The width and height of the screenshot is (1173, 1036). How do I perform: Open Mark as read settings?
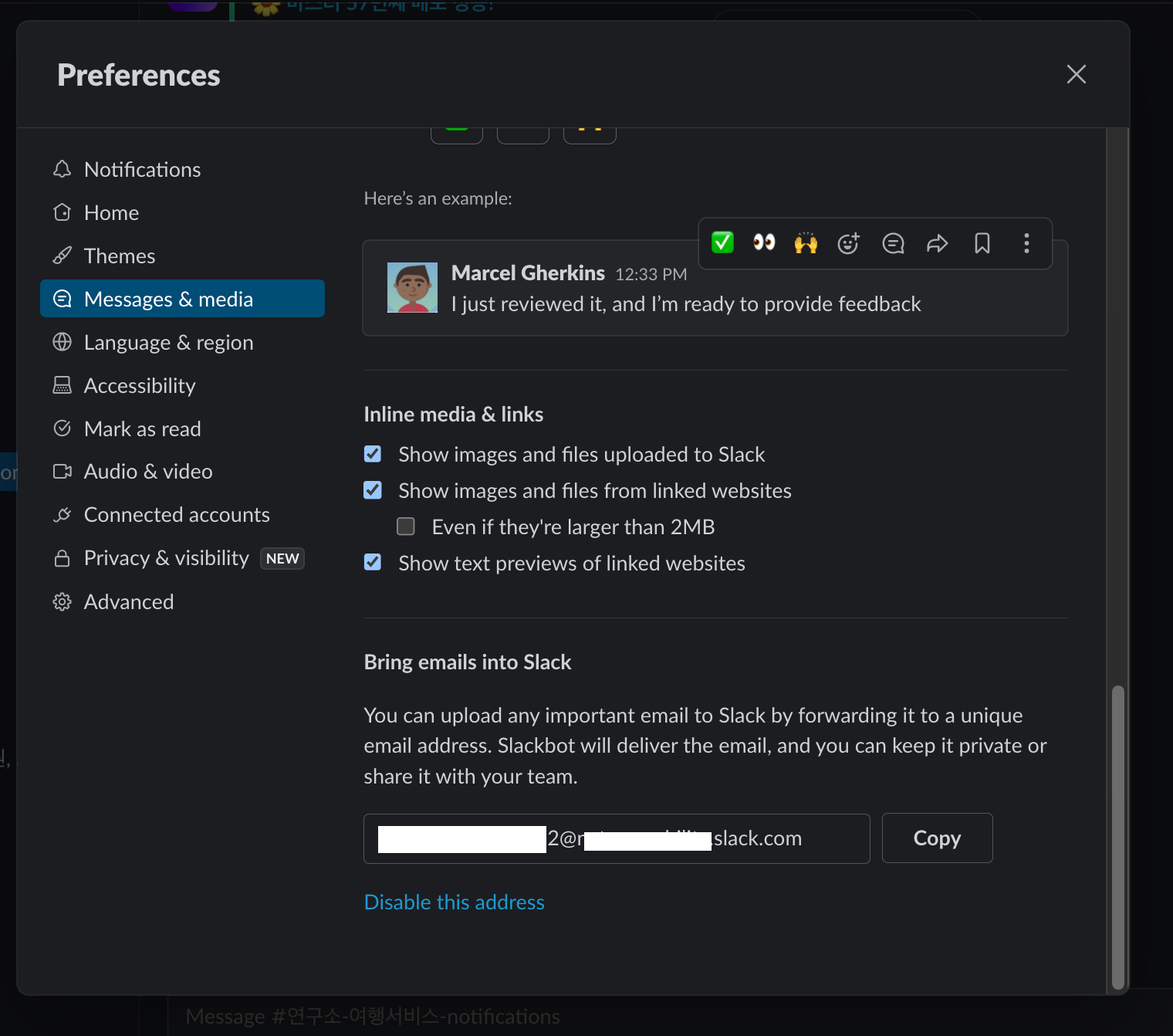(182, 428)
